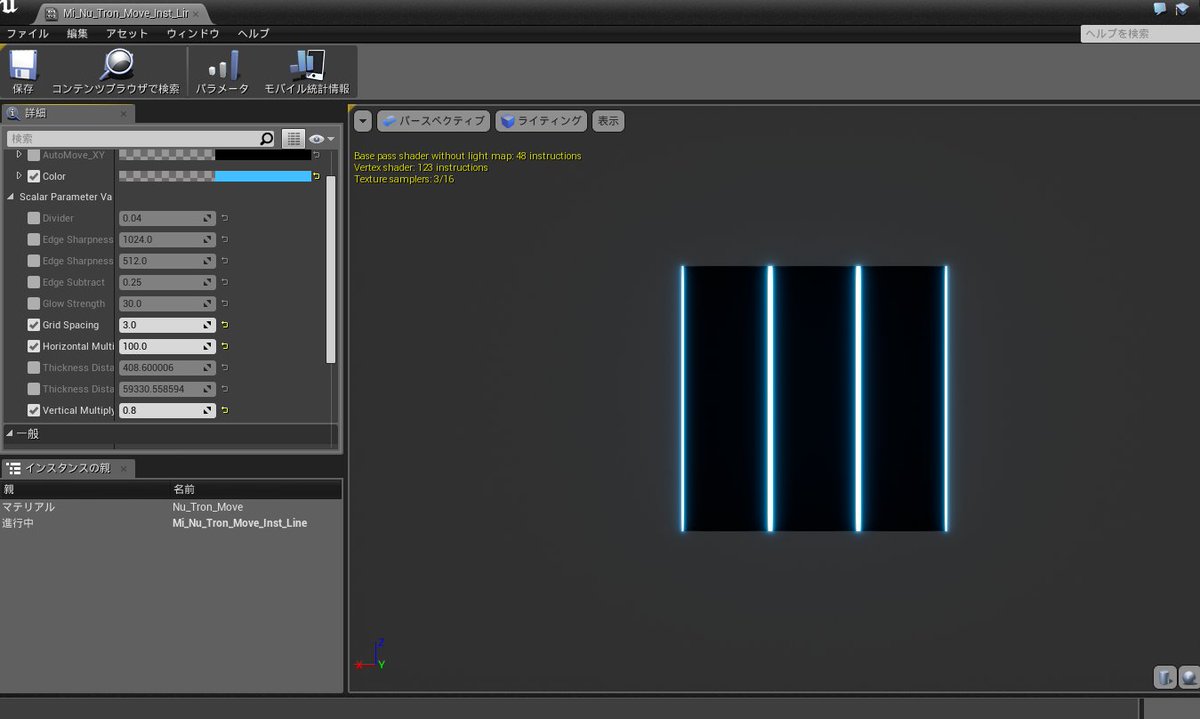Collapse the Scalar Parameter Values section
This screenshot has width=1200, height=719.
click(11, 197)
